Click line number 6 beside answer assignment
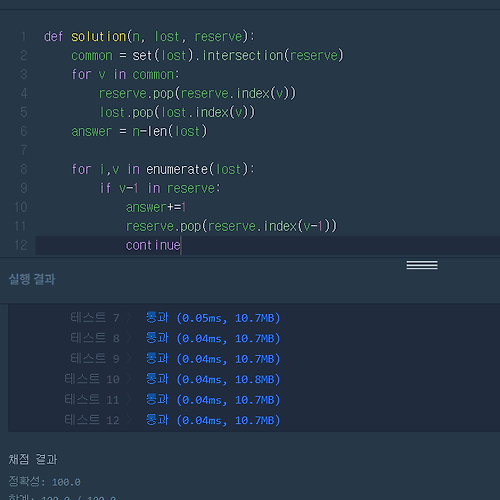The height and width of the screenshot is (500, 500). click(x=23, y=131)
